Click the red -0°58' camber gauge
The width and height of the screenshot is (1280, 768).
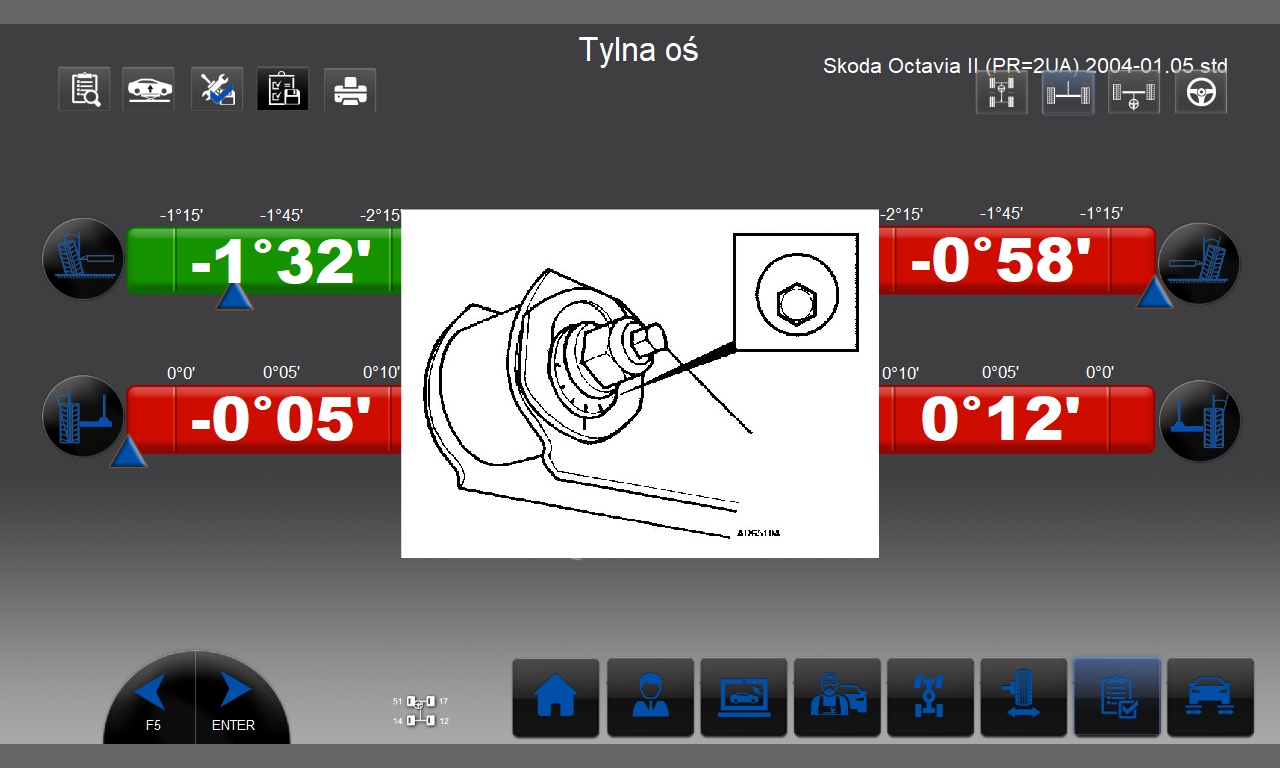tap(1017, 260)
